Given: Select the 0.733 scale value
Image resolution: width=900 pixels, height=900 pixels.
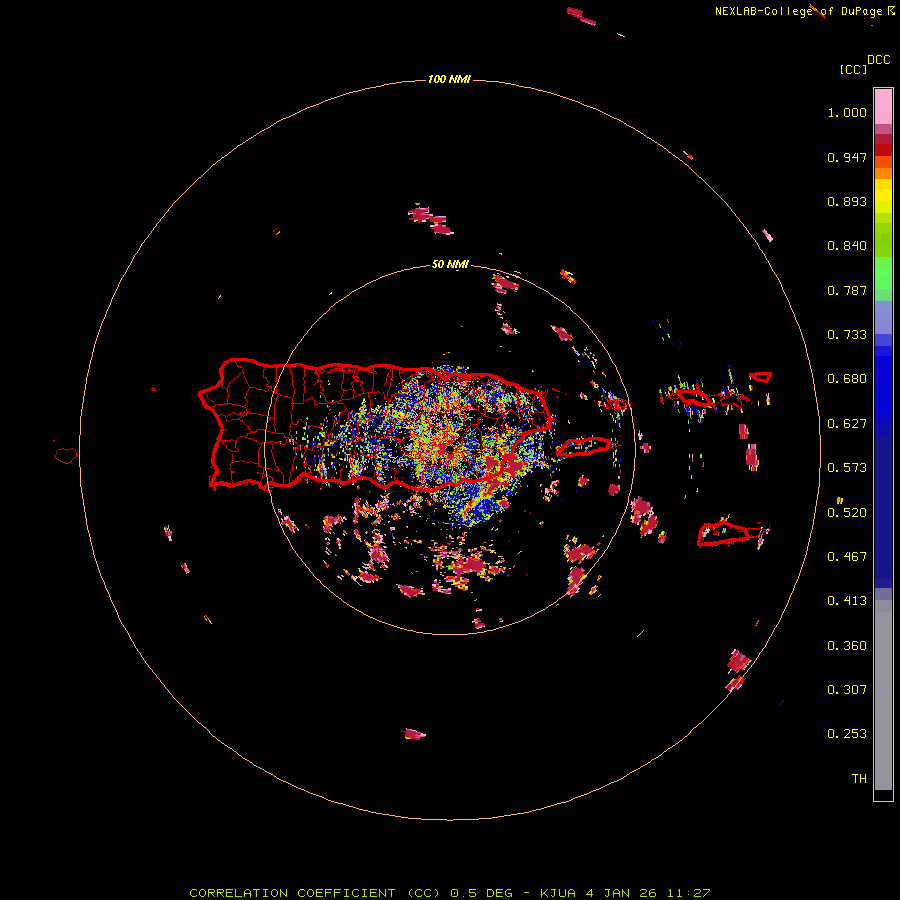Looking at the screenshot, I should 847,335.
